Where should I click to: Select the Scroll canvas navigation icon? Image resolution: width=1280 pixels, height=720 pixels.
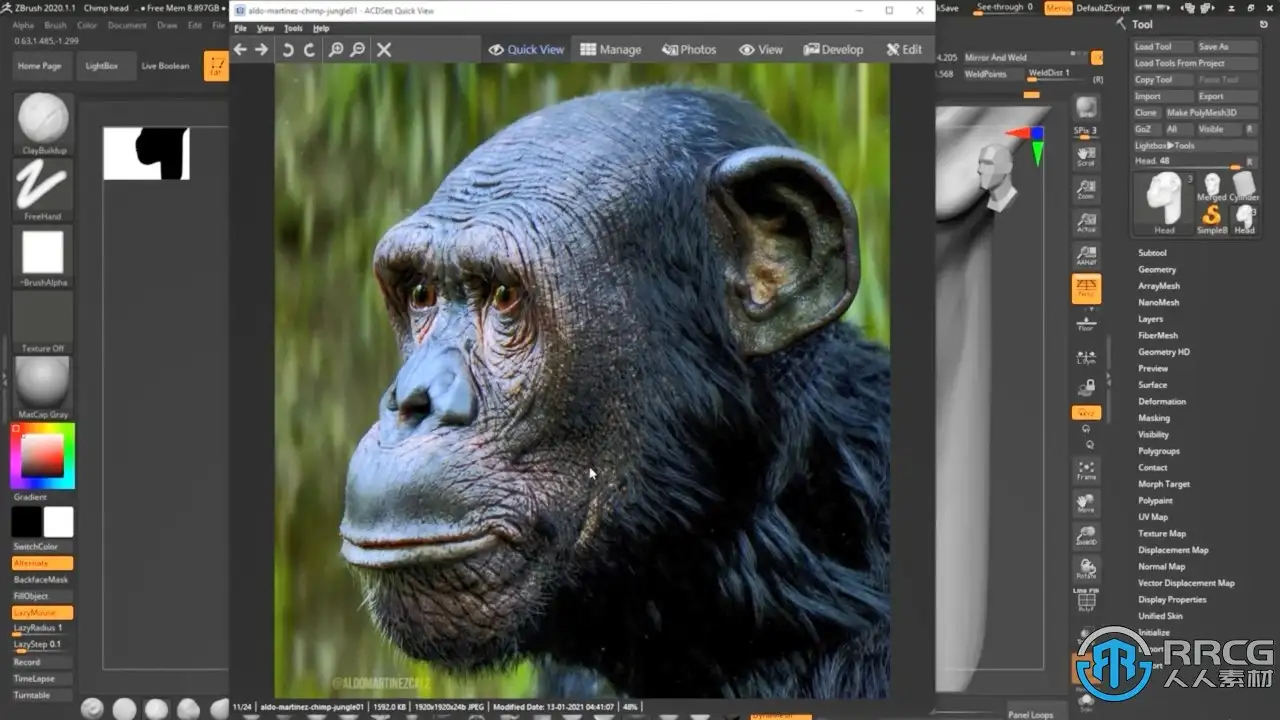click(1086, 156)
